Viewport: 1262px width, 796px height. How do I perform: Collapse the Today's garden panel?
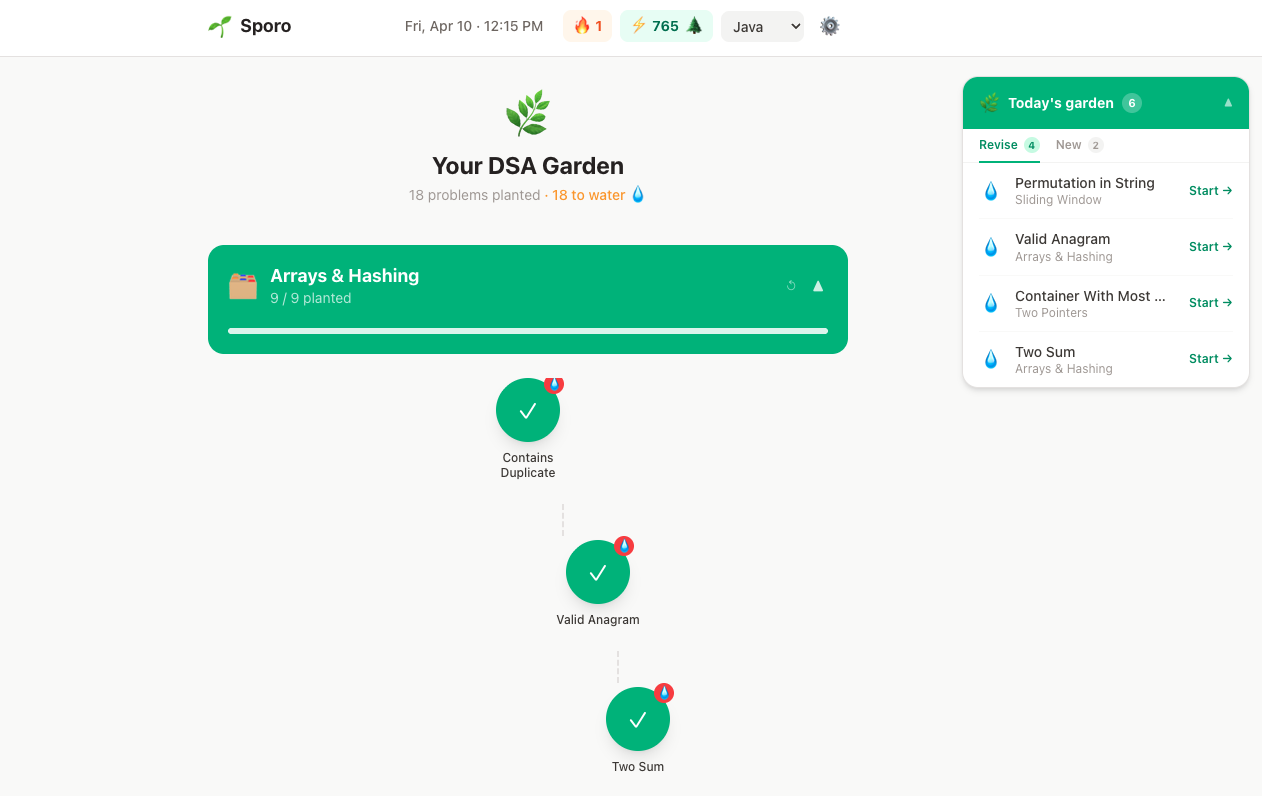[x=1228, y=103]
